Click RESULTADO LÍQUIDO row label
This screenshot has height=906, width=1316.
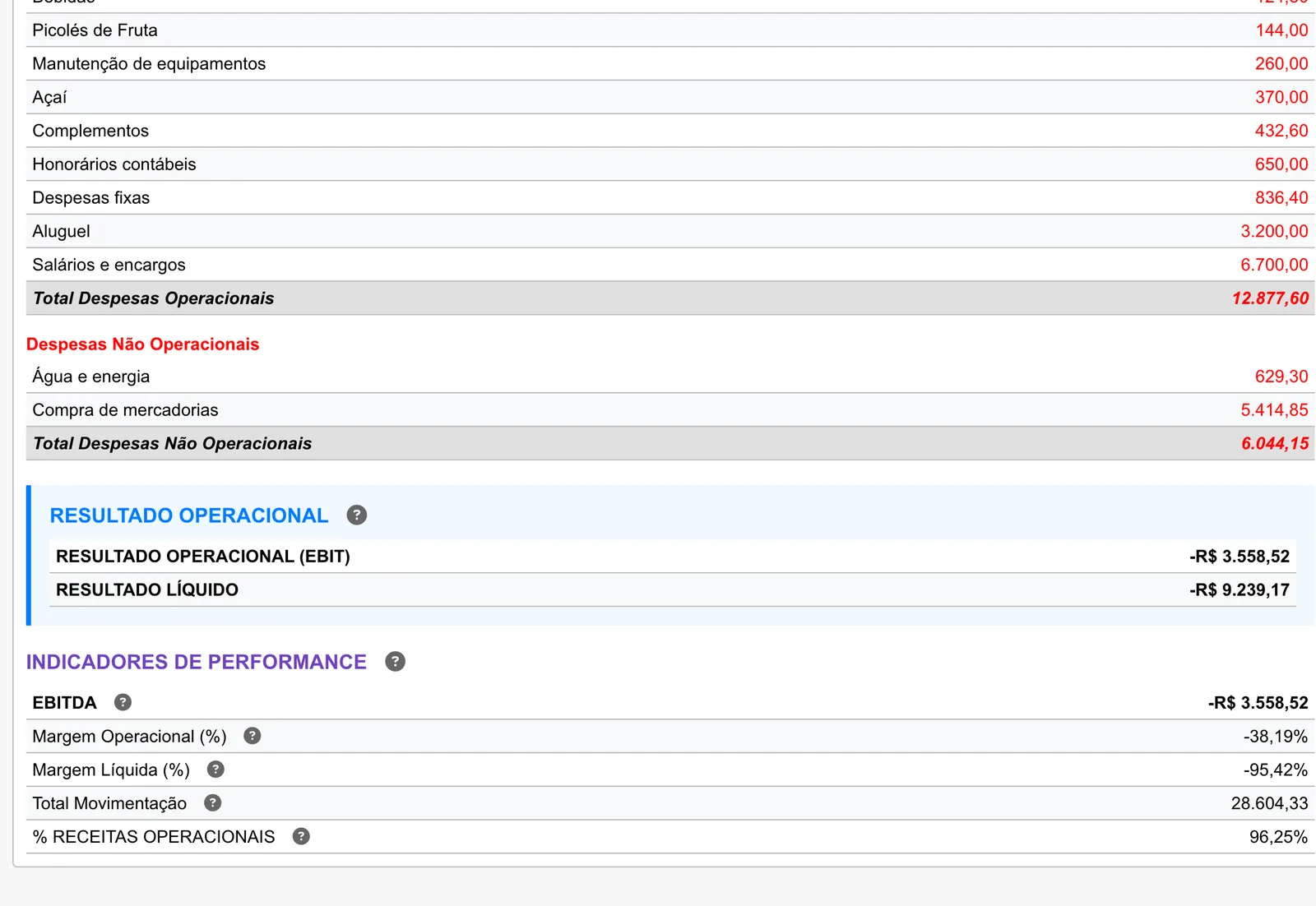[147, 589]
